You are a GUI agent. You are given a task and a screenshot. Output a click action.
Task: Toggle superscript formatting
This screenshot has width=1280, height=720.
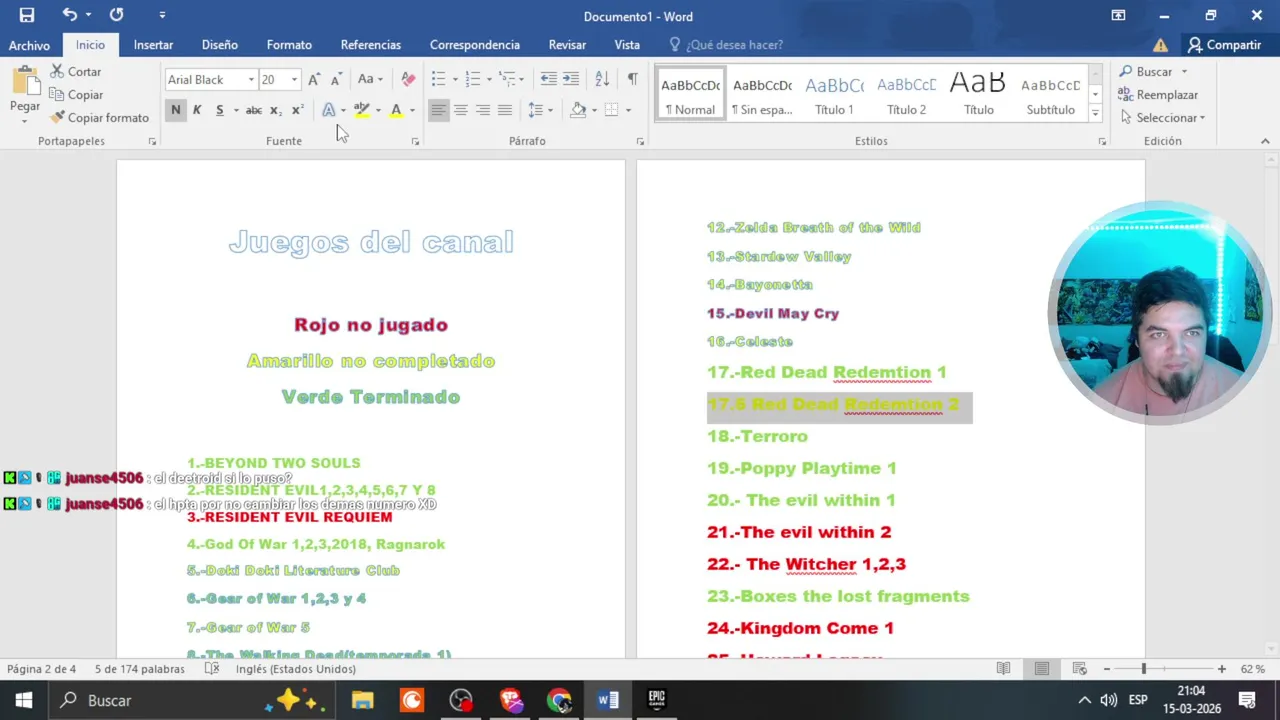pyautogui.click(x=297, y=110)
